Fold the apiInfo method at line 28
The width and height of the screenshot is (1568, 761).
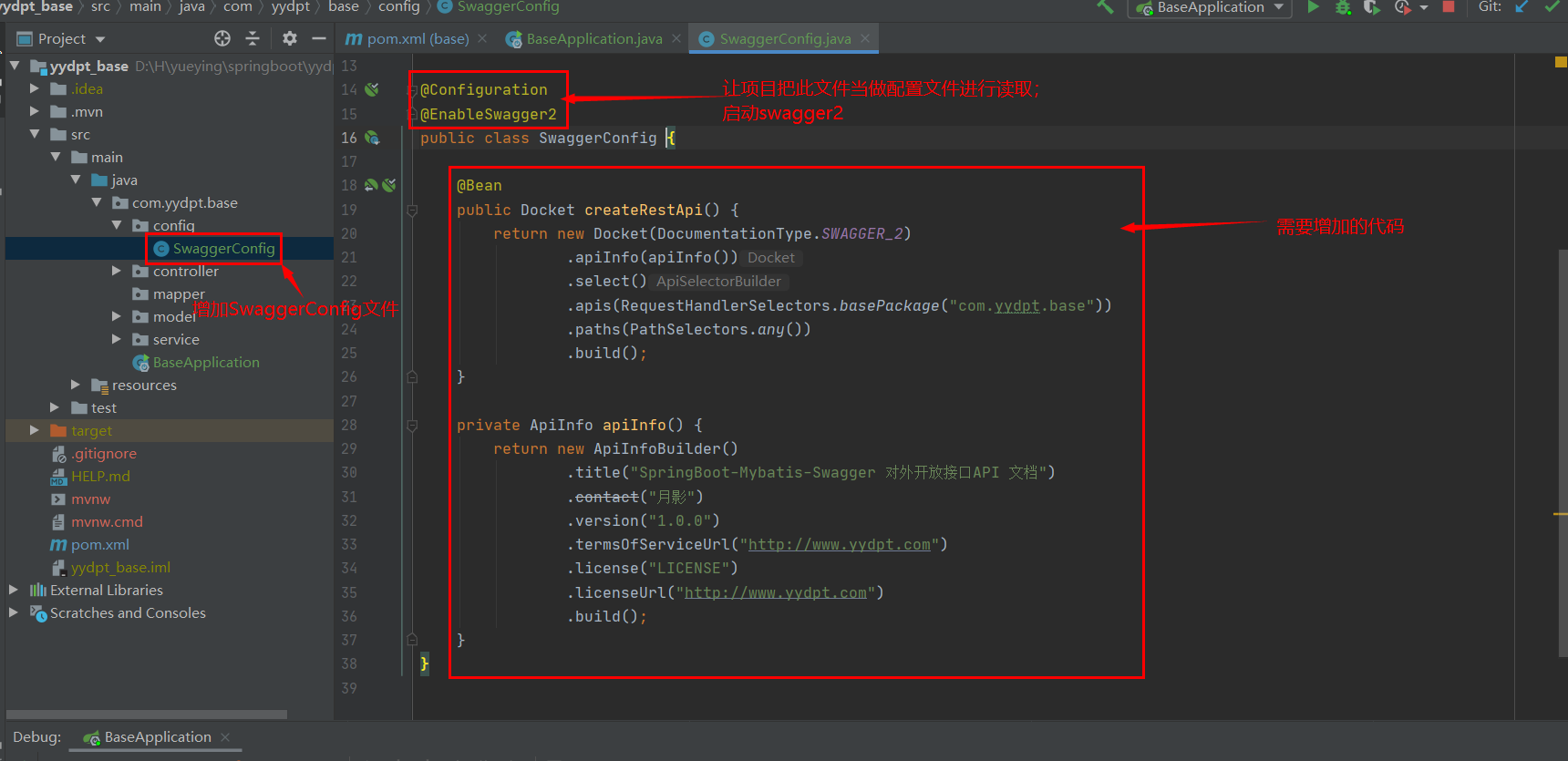point(412,425)
